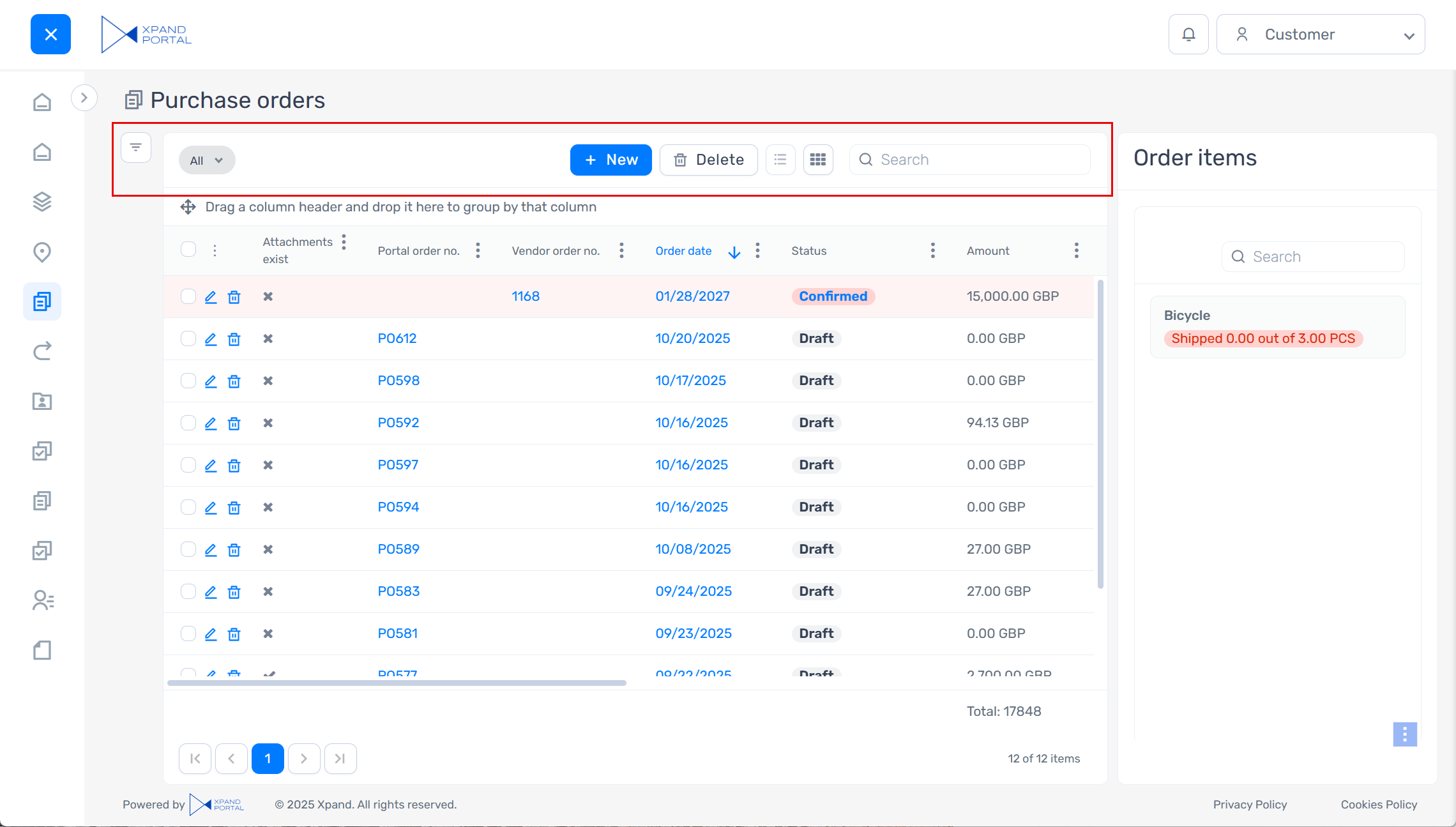Check the select-all header checkbox
Viewport: 1456px width, 827px height.
(x=188, y=249)
